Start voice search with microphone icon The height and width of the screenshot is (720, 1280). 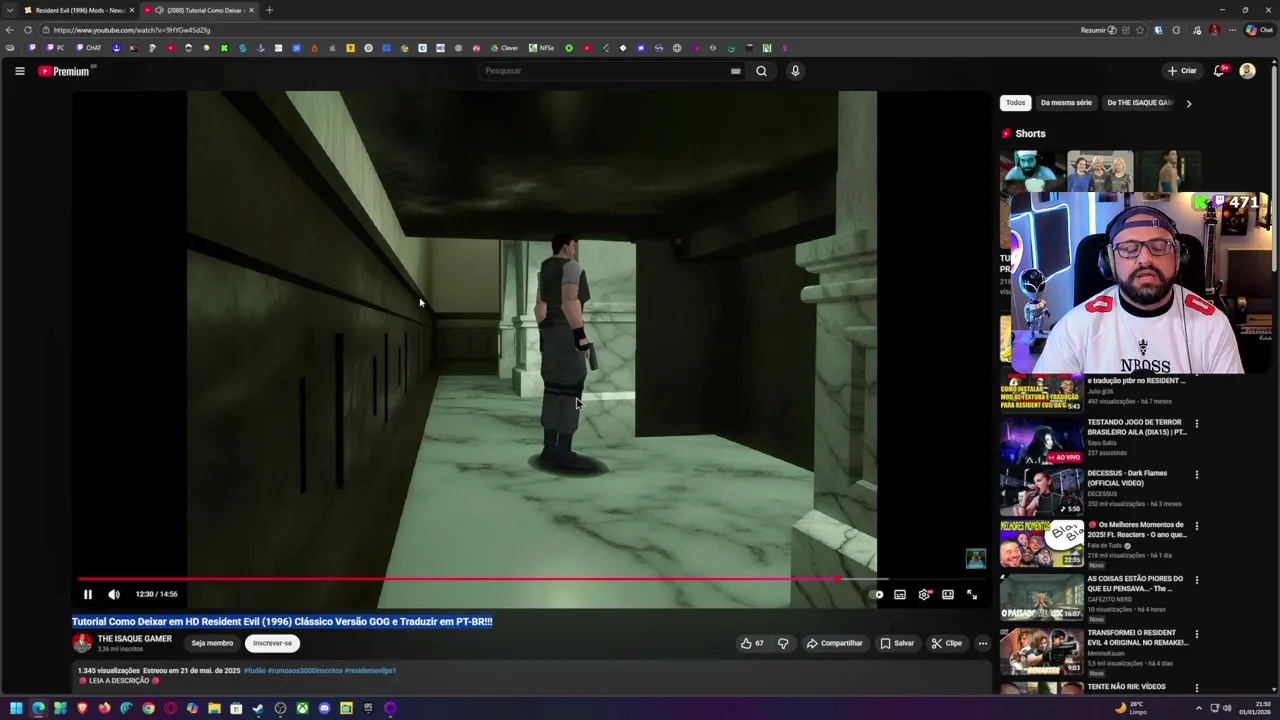coord(795,71)
